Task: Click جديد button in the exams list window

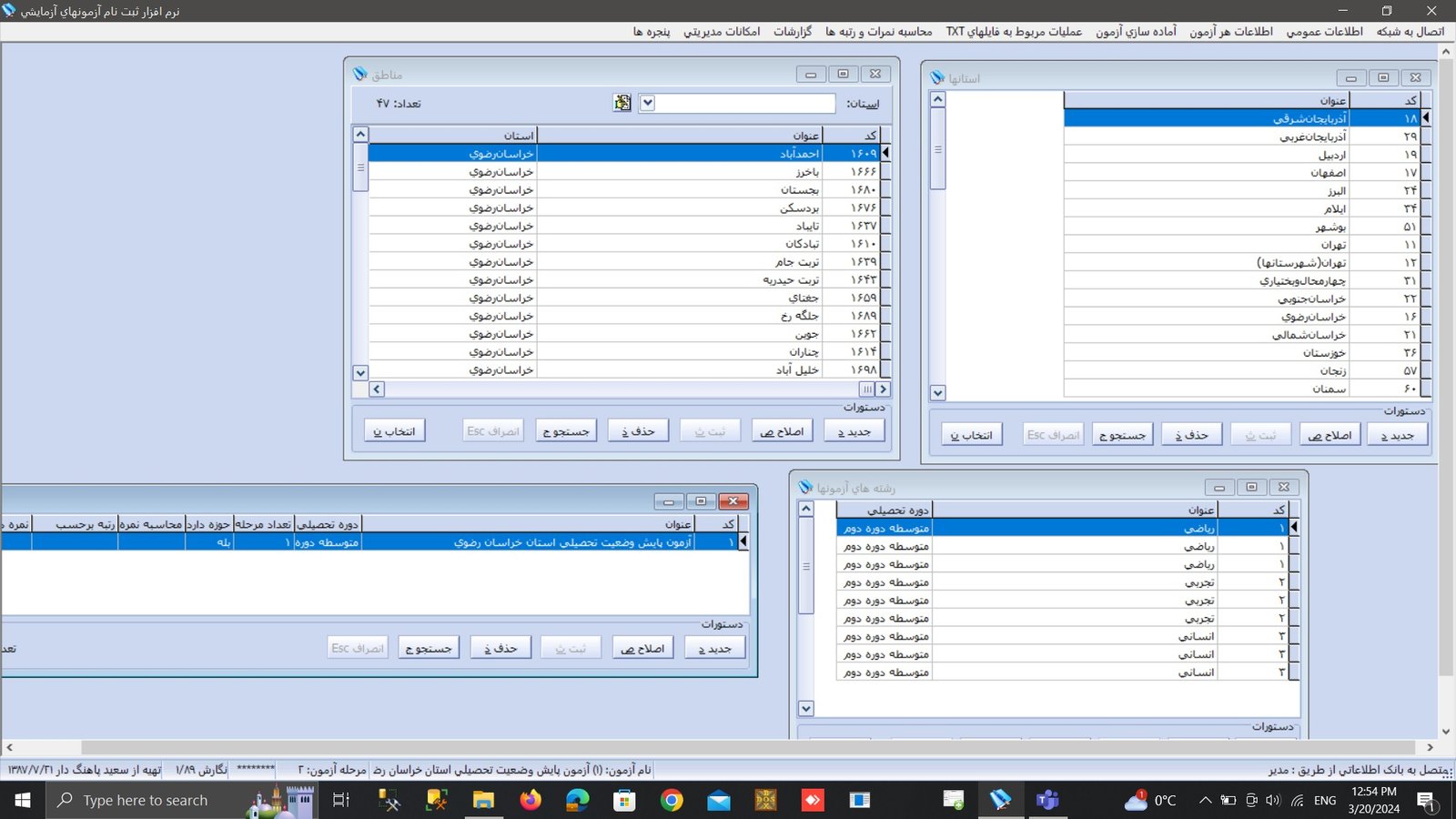Action: click(714, 648)
